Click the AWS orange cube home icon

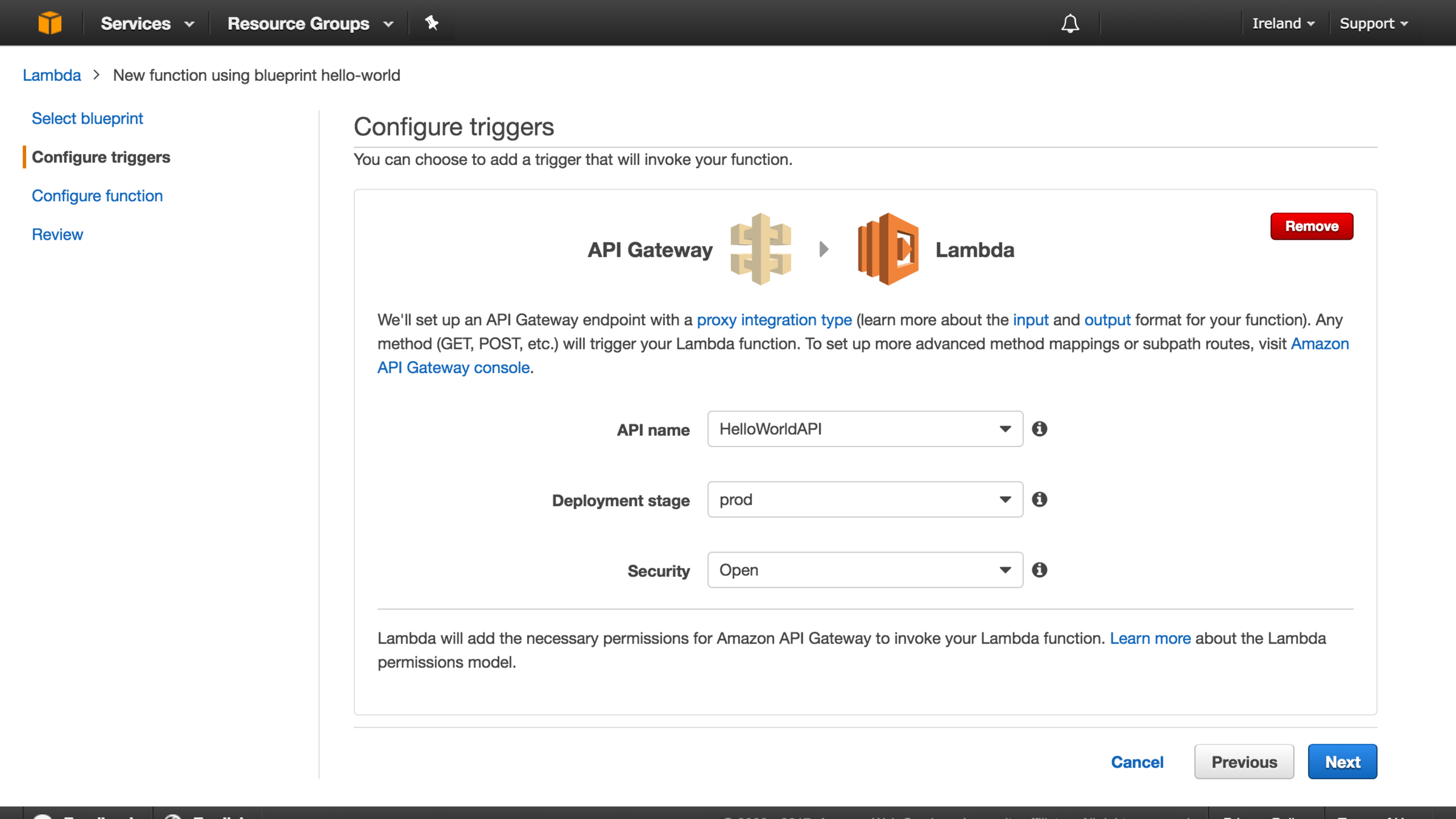tap(50, 23)
